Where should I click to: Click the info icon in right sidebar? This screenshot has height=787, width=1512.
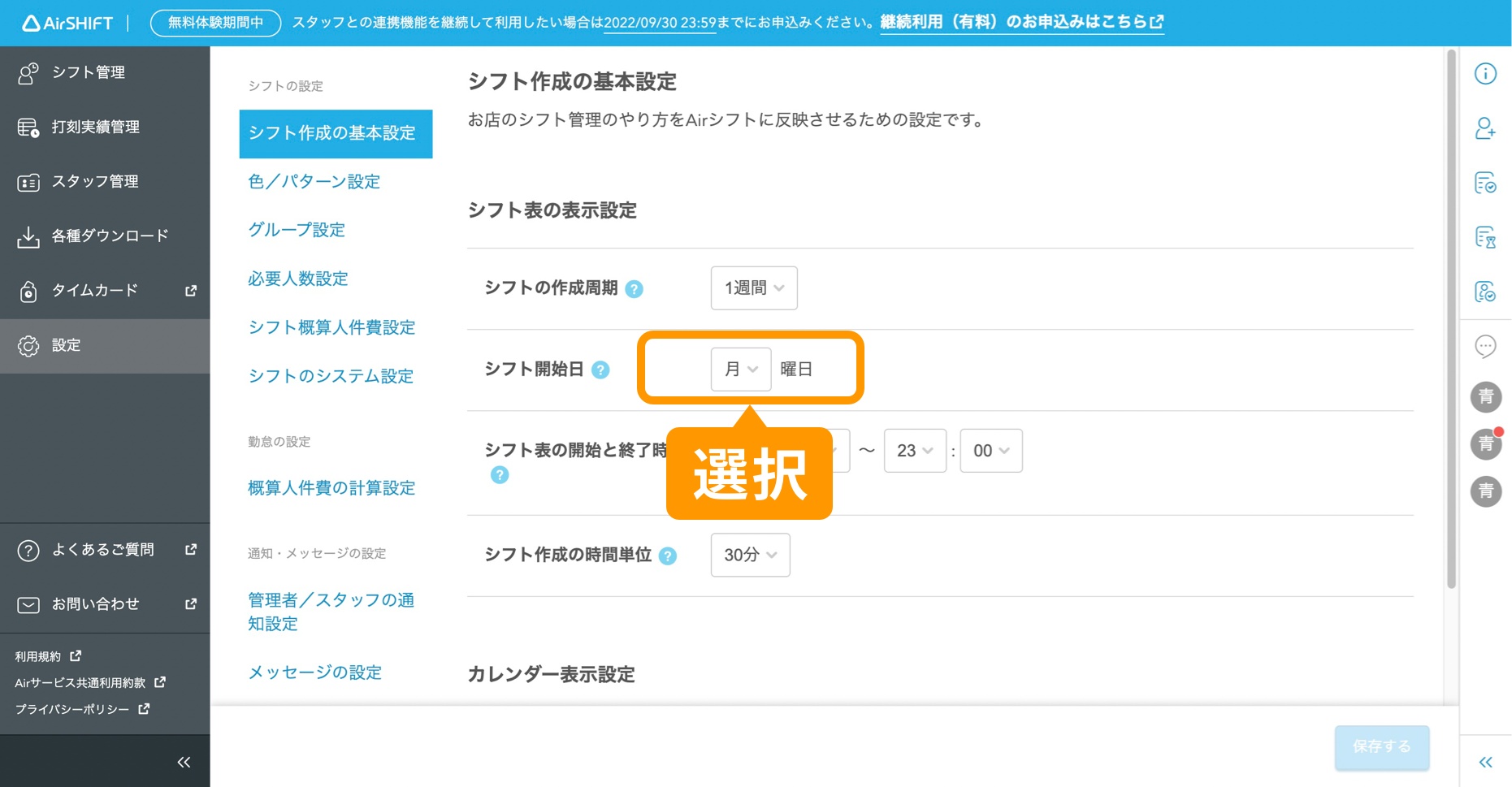point(1485,74)
